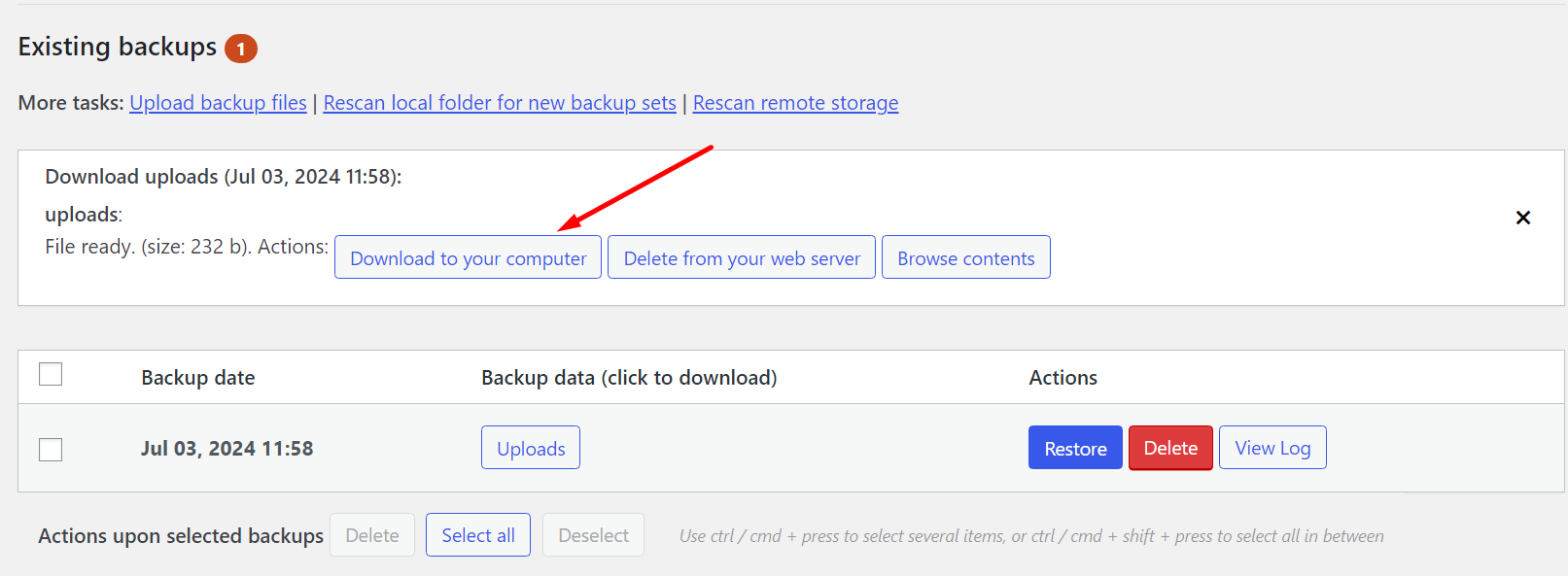Viewport: 1568px width, 576px height.
Task: Click the orange backup count badge
Action: [242, 48]
